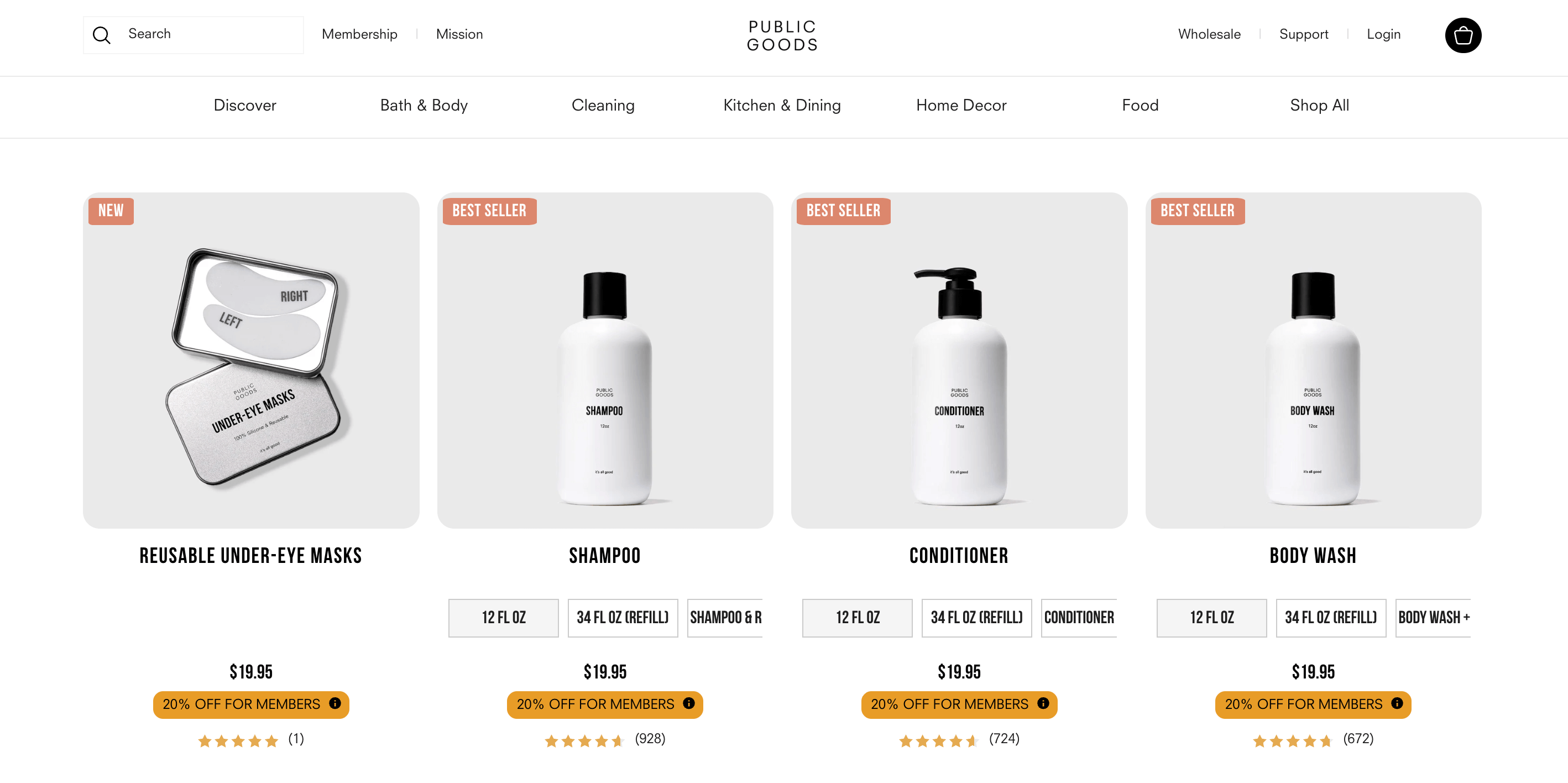
Task: Click the Public Goods logo
Action: click(x=783, y=35)
